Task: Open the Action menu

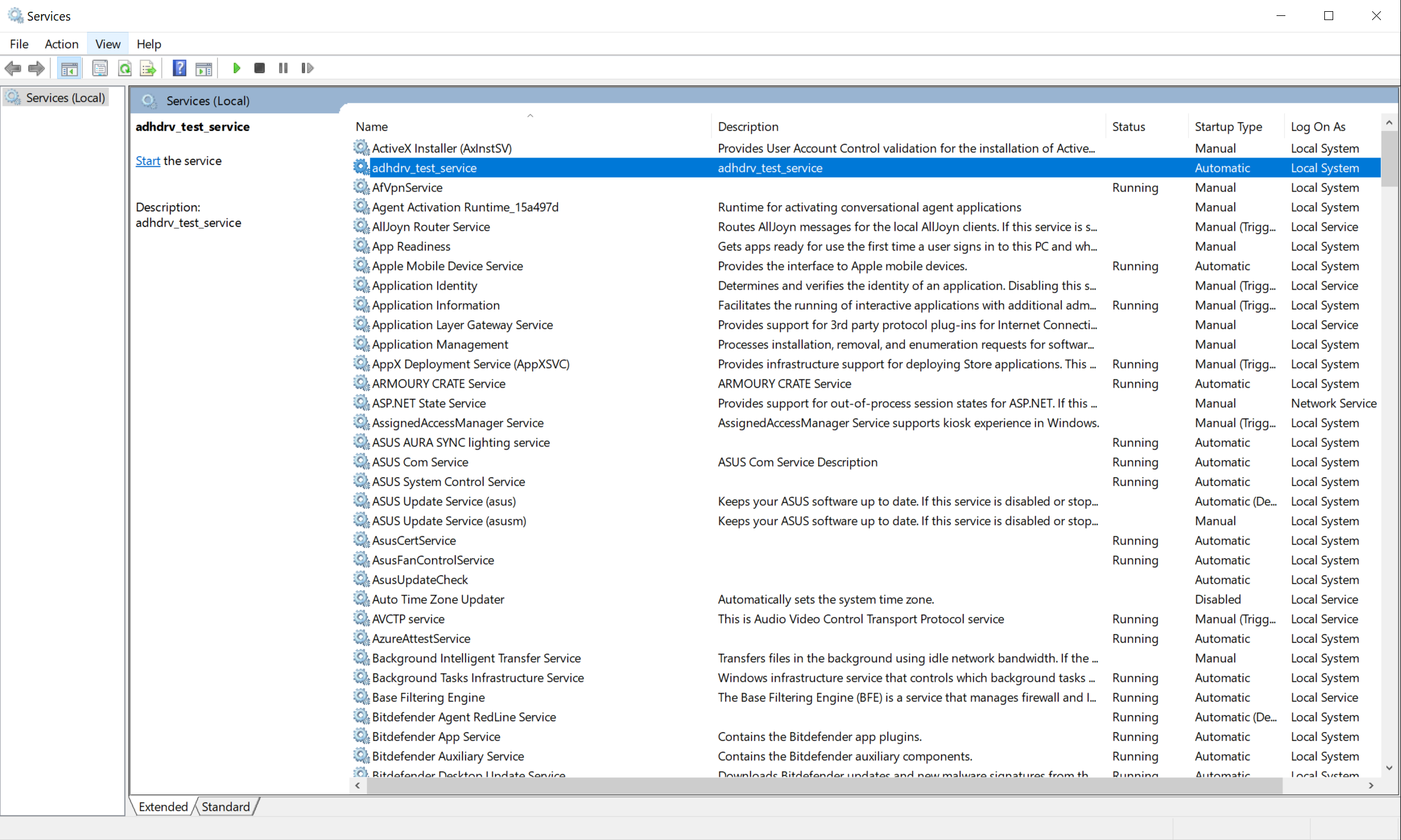Action: coord(61,44)
